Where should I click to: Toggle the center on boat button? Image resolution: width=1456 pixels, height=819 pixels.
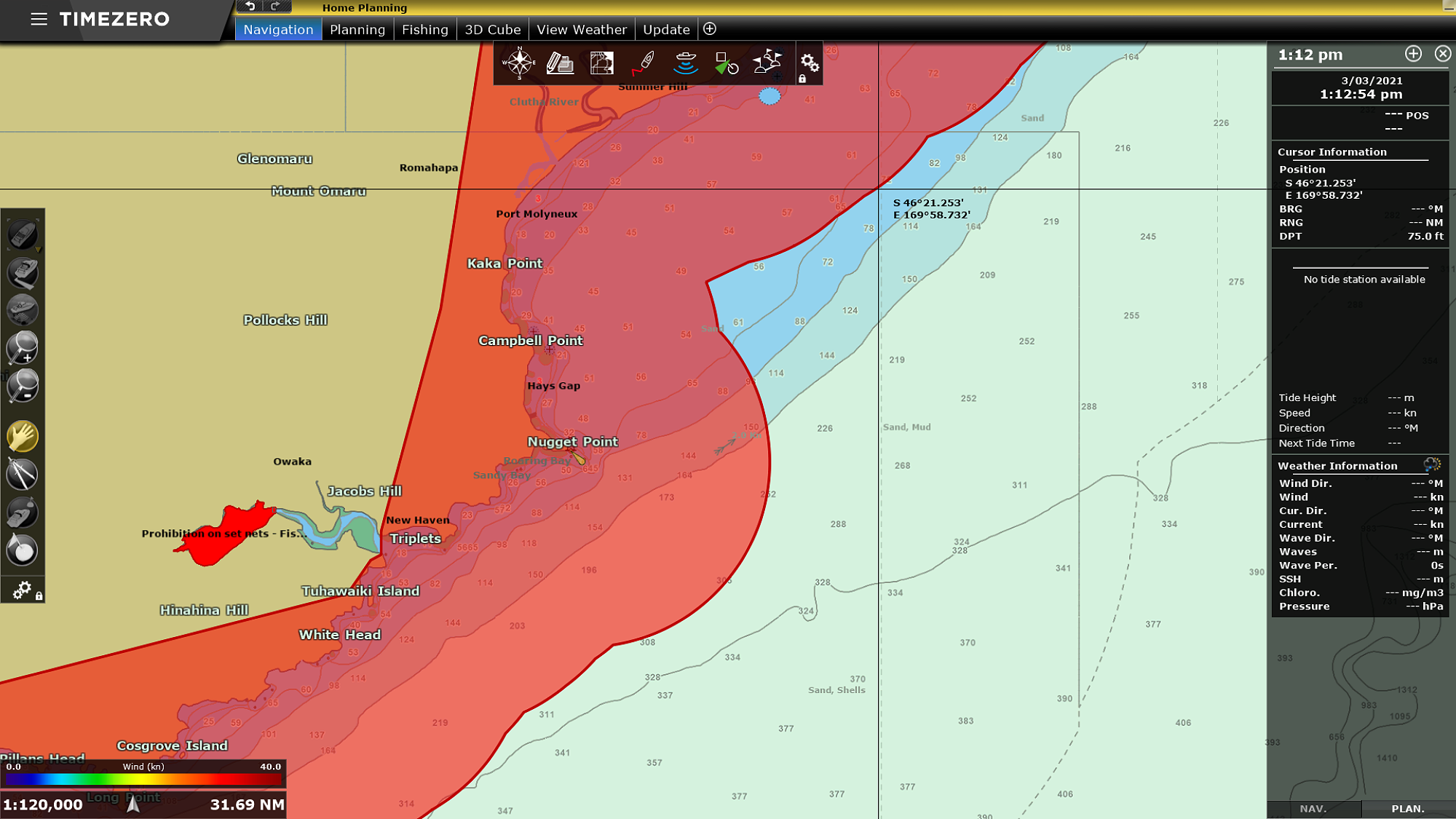click(23, 235)
